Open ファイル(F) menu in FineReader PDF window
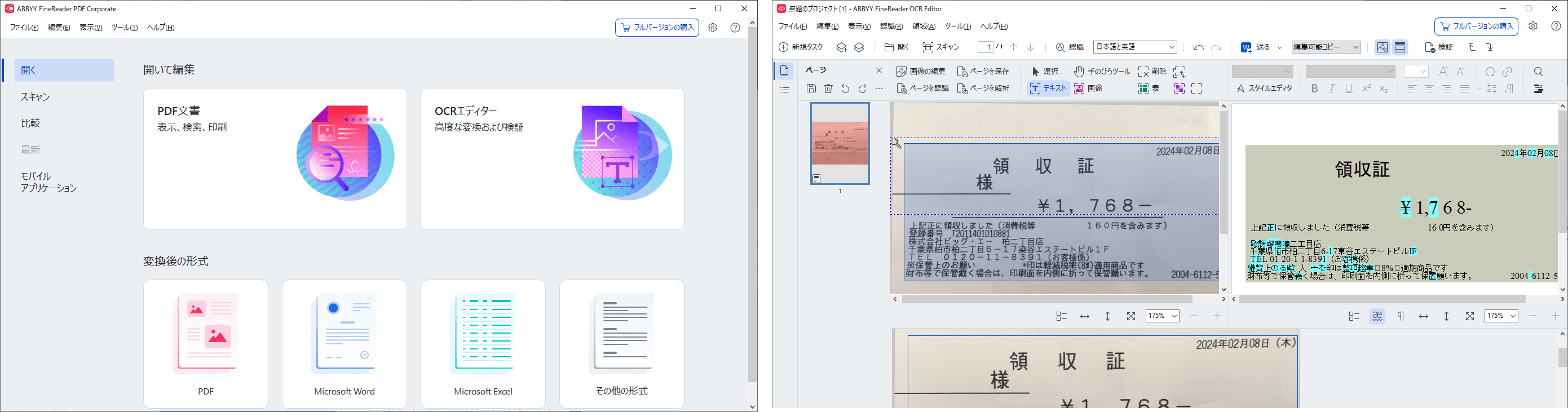Screen dimensions: 1568x412 24,28
